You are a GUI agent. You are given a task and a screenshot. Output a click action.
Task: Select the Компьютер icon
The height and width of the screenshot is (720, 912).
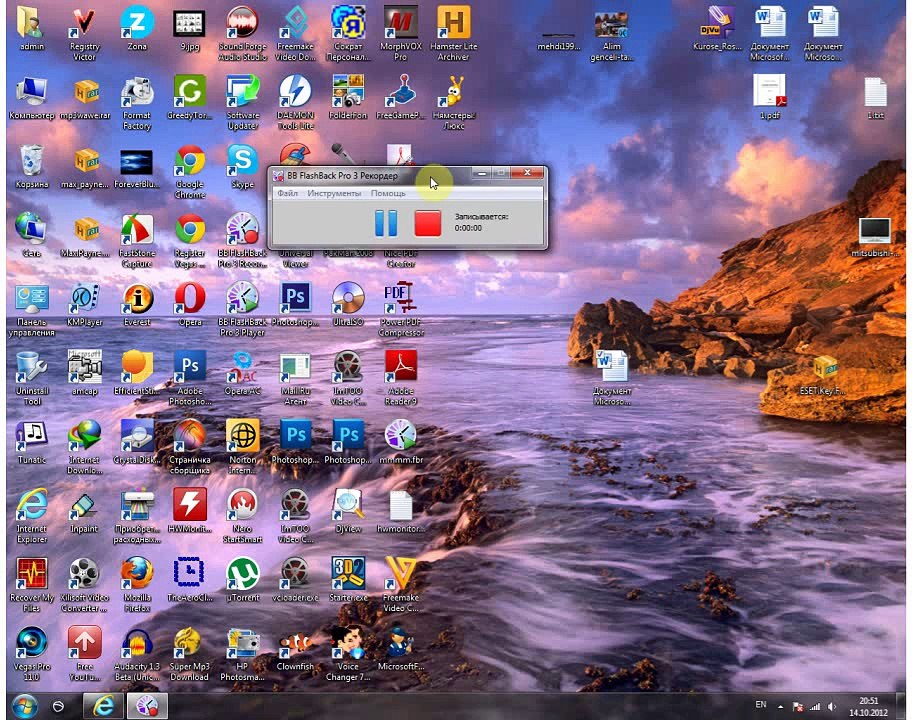point(31,98)
